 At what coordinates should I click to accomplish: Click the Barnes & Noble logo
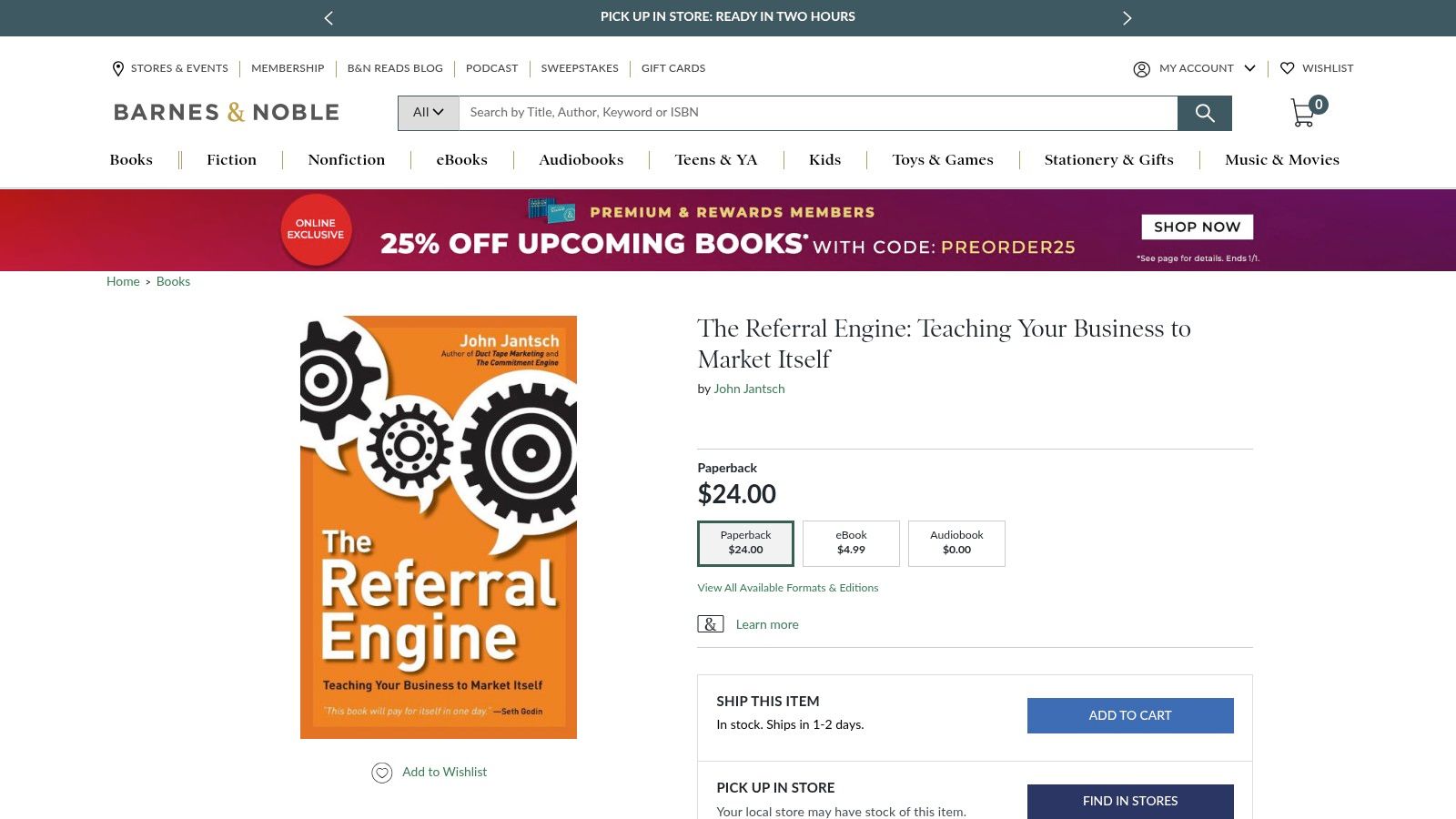[x=225, y=111]
